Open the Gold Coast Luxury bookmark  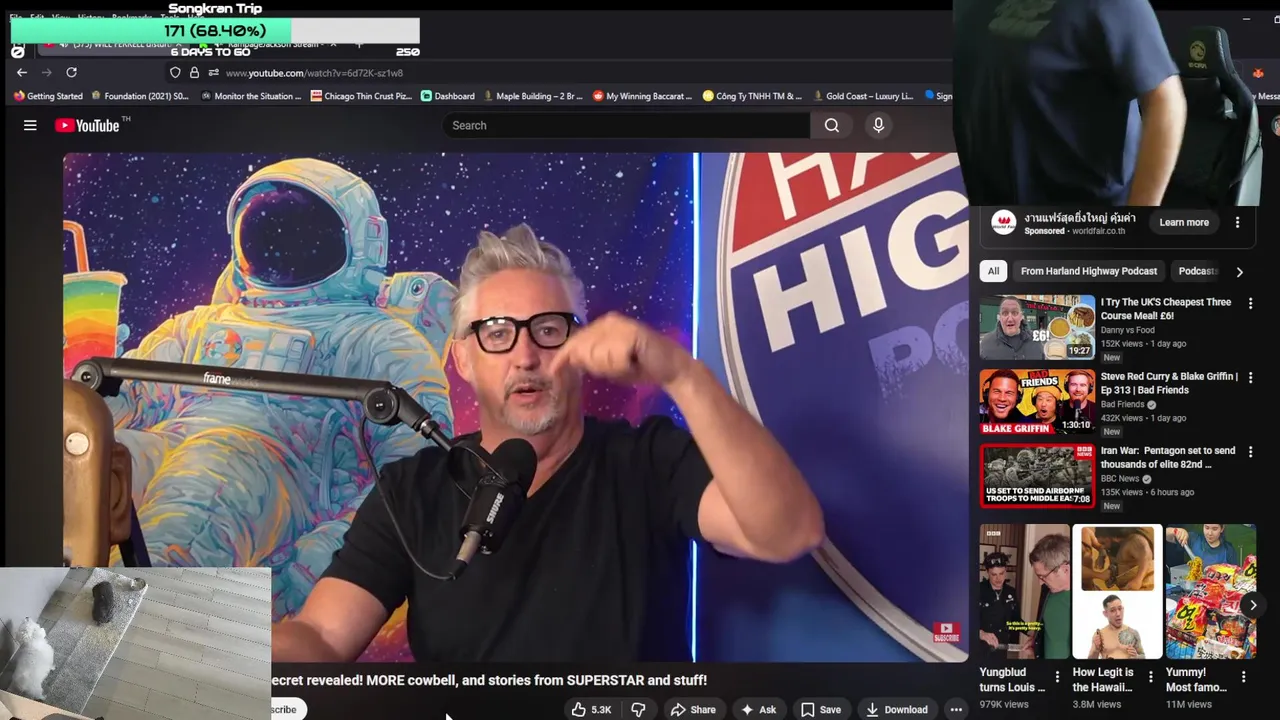(x=862, y=96)
